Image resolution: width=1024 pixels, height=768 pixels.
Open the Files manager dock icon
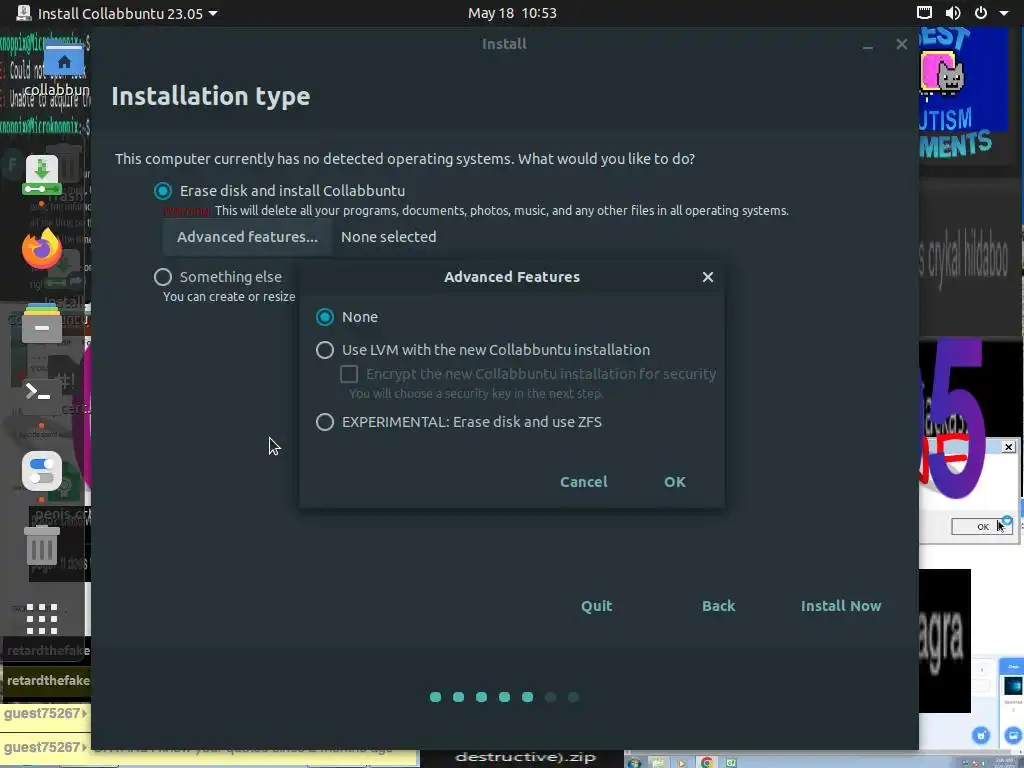[42, 323]
